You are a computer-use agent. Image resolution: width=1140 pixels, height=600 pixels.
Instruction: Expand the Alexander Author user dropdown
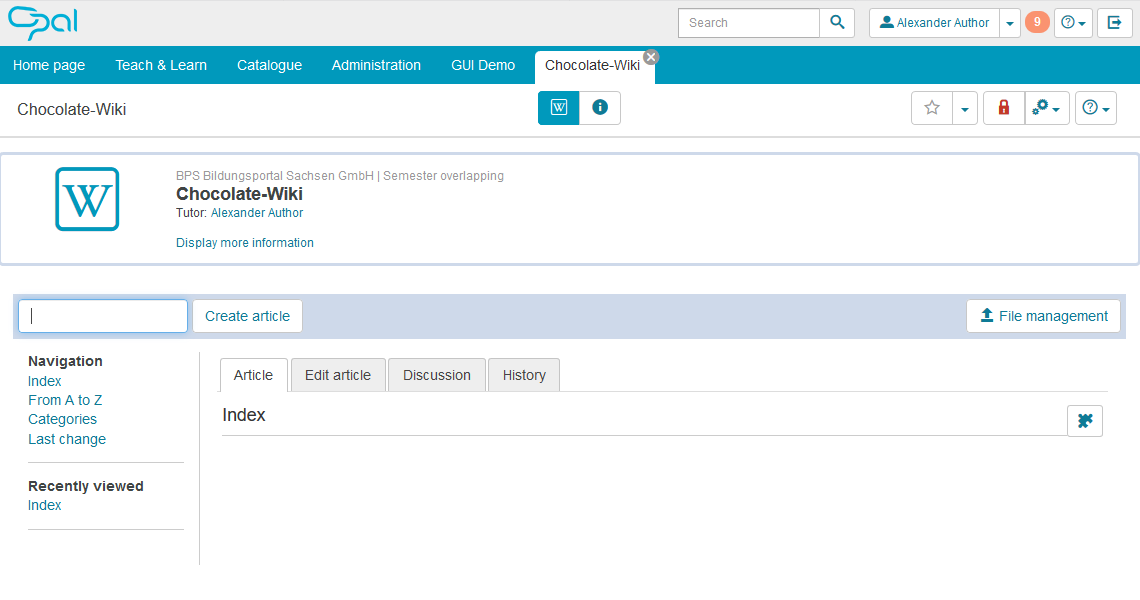point(1010,23)
